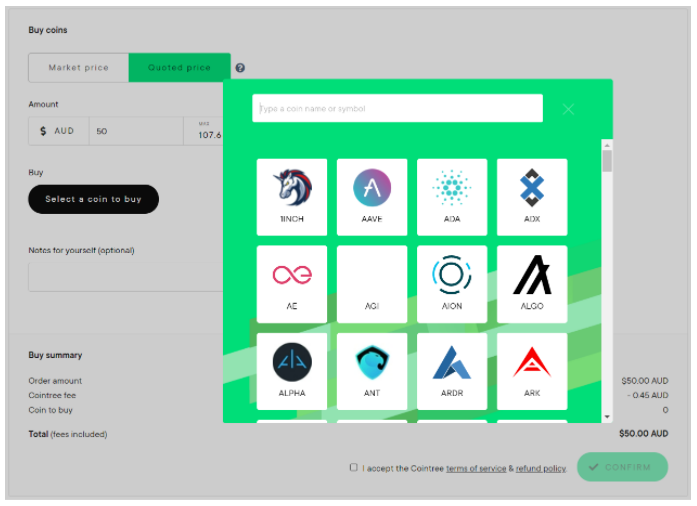
Task: Click the Select a coin to buy button
Action: [x=93, y=199]
